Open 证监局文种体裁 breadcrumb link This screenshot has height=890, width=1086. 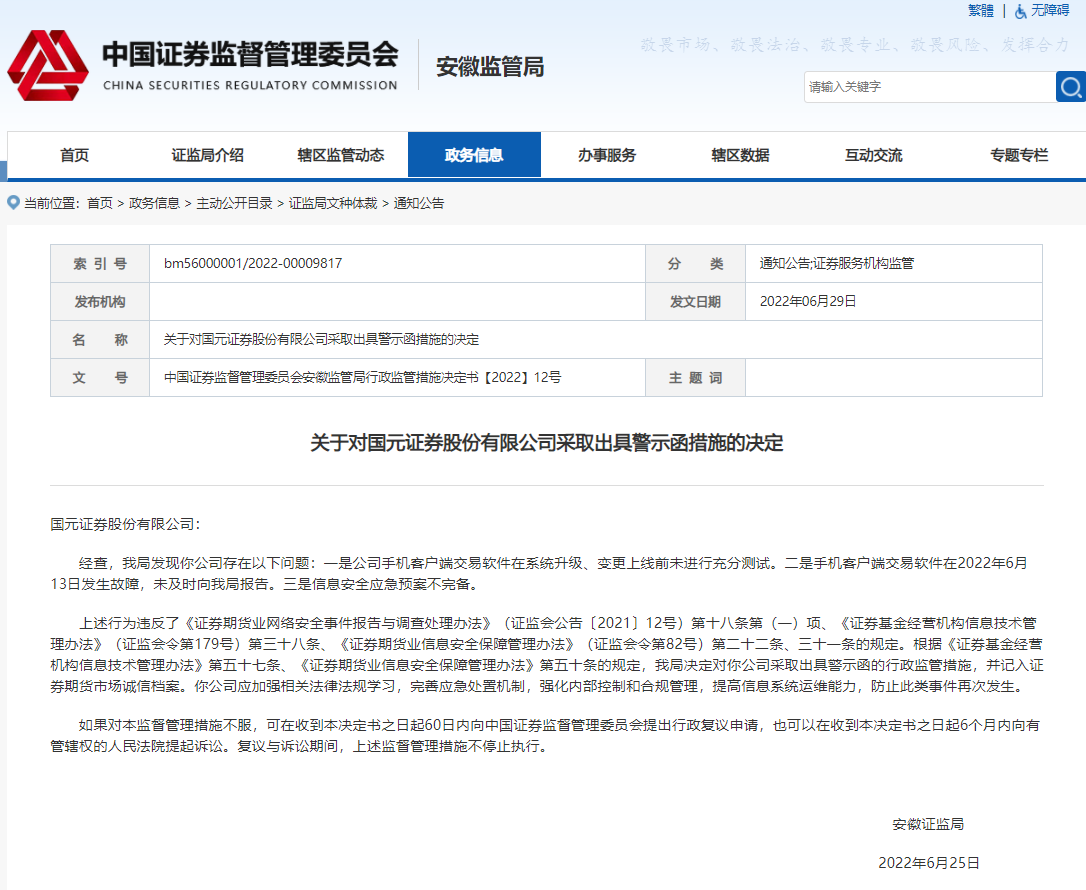pyautogui.click(x=333, y=203)
